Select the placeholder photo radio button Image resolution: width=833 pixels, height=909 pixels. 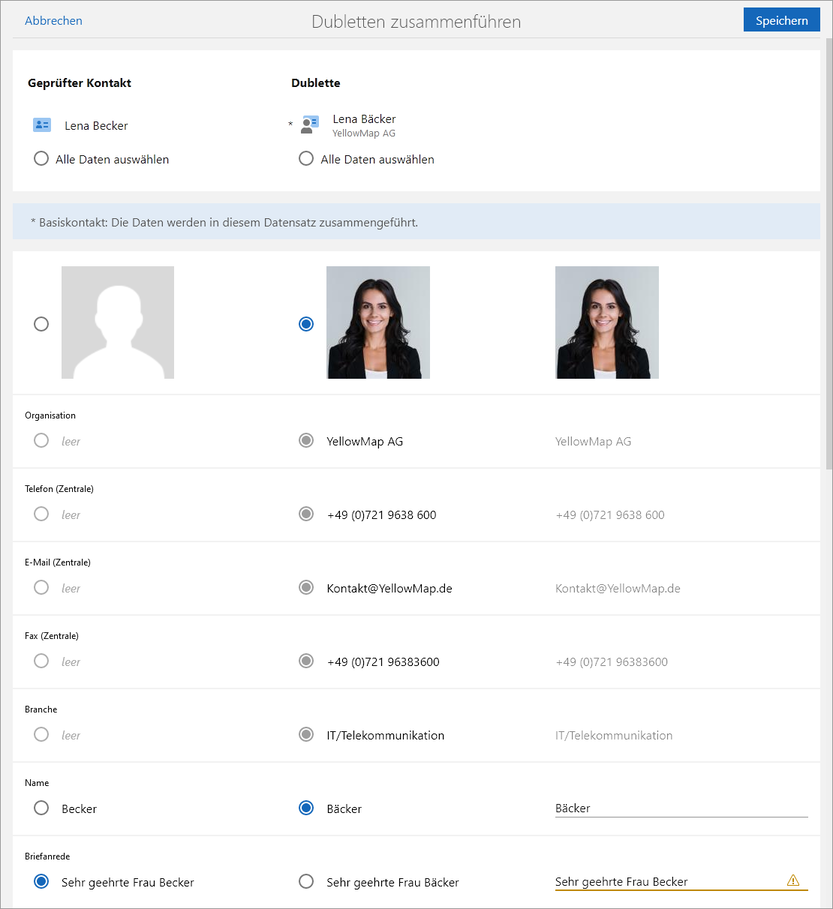pos(41,323)
